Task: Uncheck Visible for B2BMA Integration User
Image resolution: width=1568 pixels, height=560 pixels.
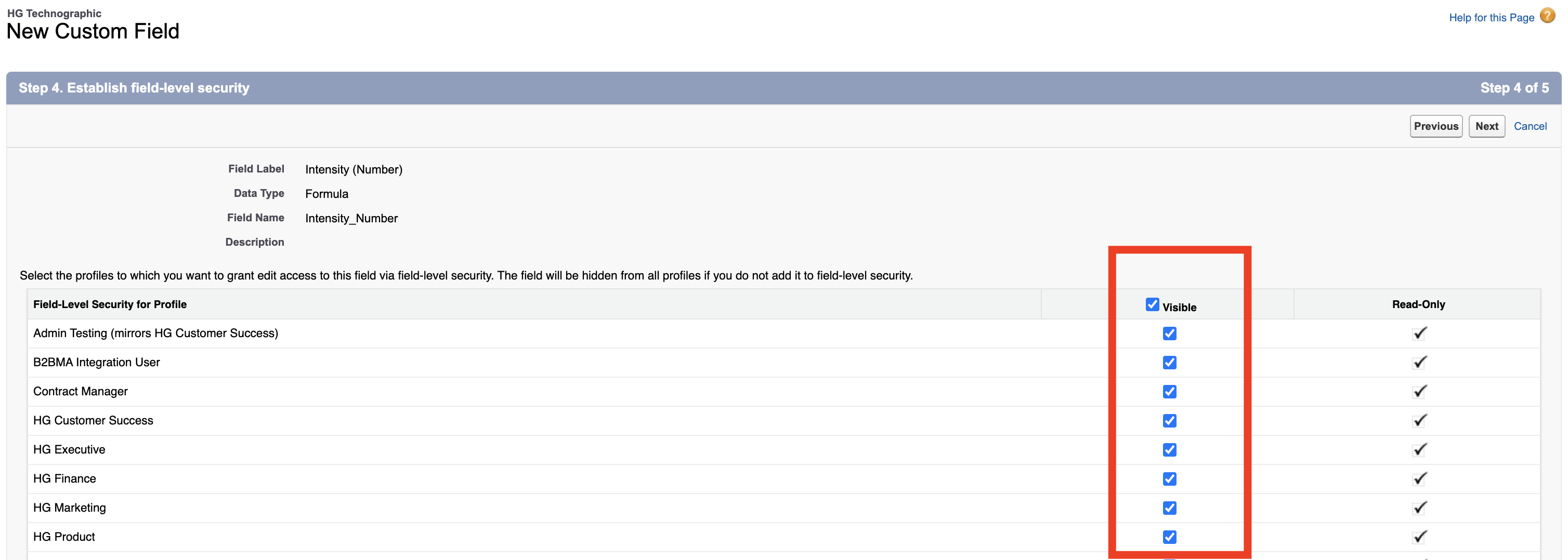Action: point(1169,363)
